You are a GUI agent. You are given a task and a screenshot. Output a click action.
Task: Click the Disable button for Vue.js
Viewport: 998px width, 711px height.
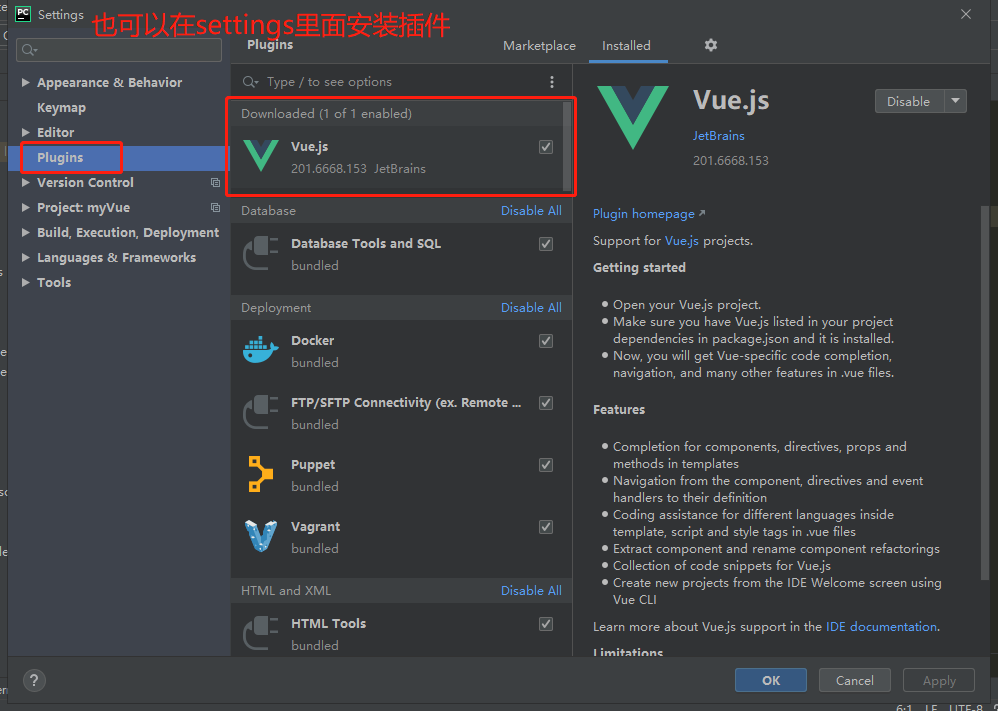pos(910,101)
